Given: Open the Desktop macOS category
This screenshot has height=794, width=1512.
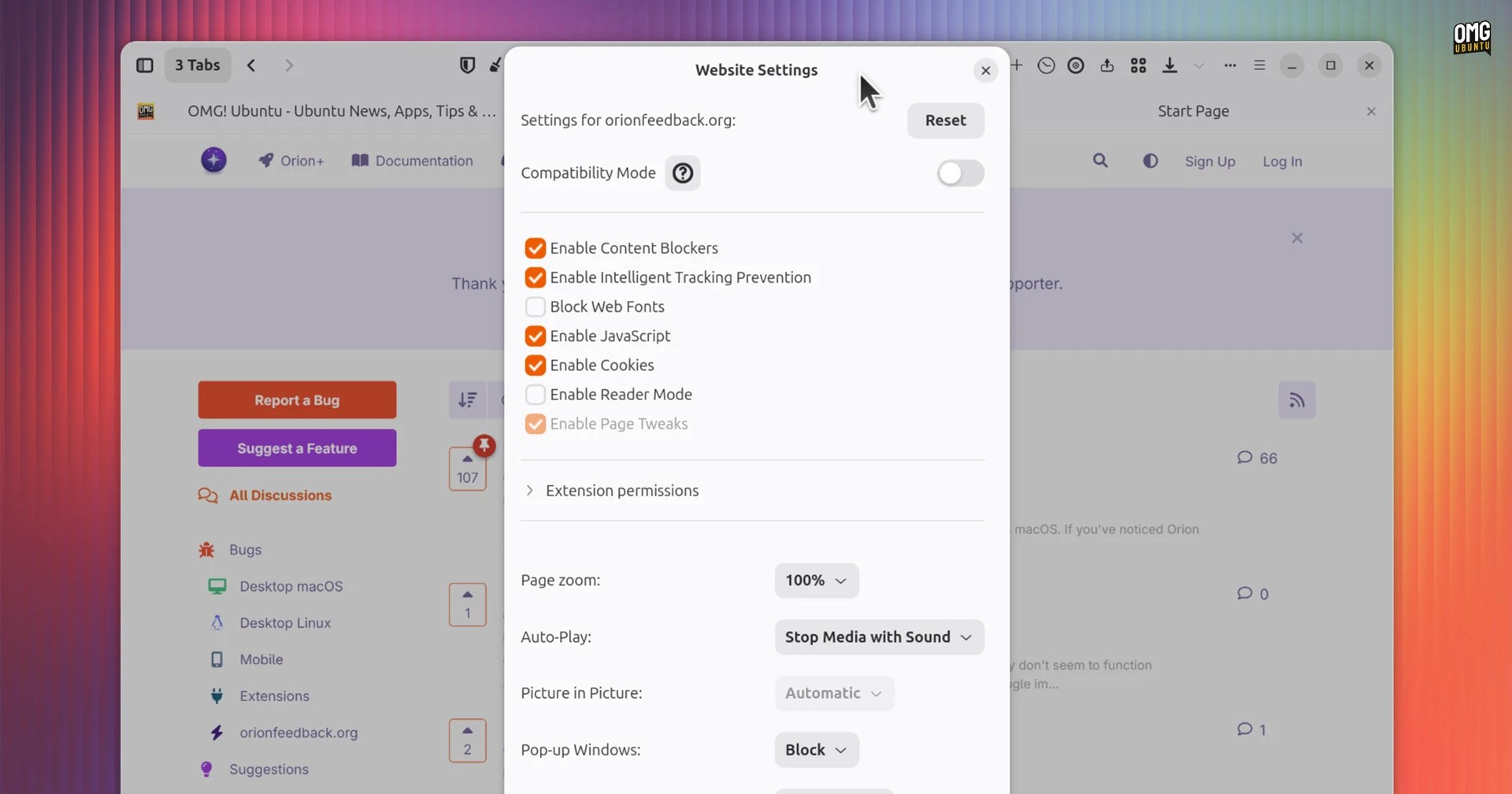Looking at the screenshot, I should point(276,587).
